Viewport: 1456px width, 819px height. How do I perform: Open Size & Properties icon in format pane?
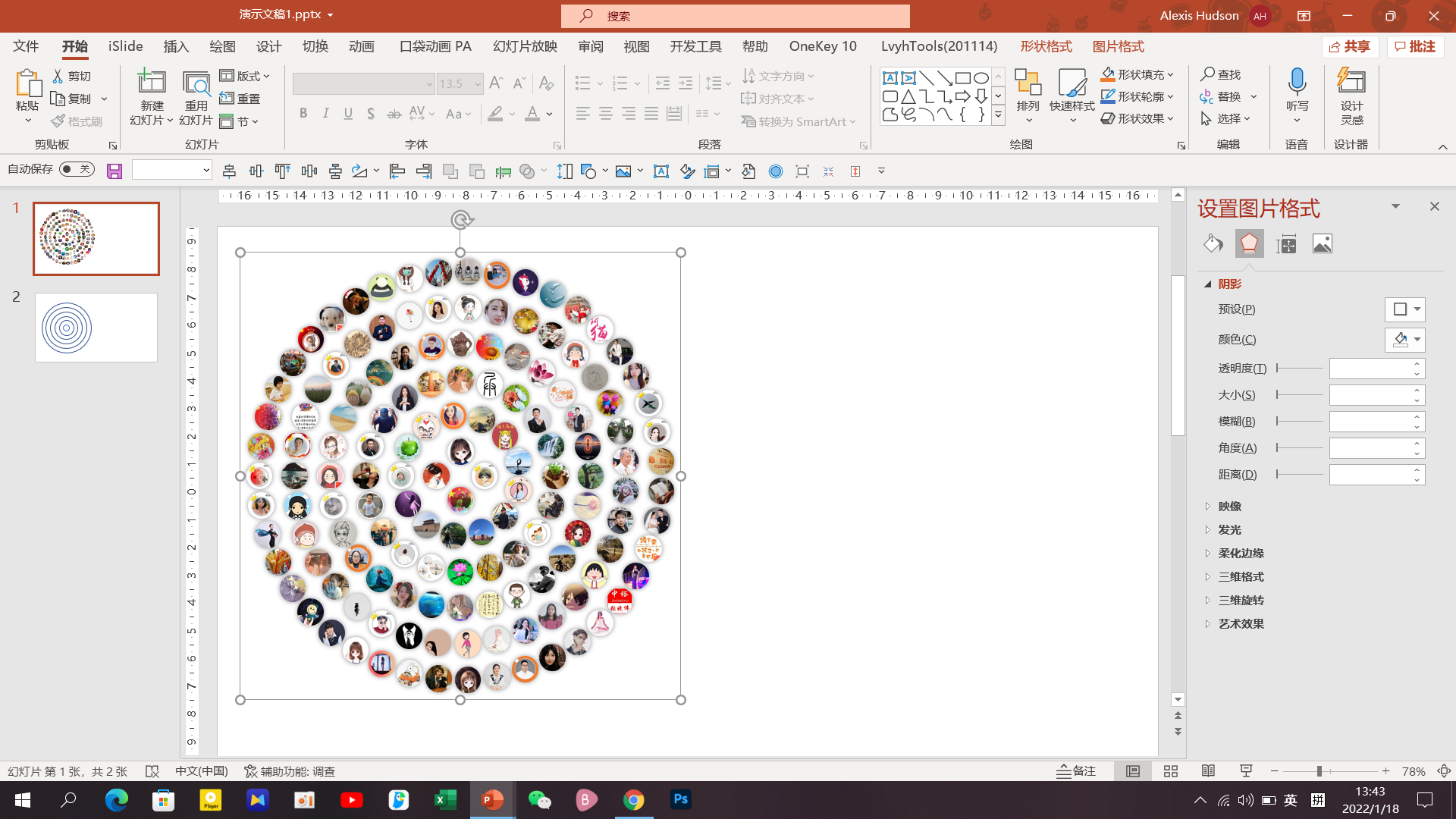[x=1286, y=244]
